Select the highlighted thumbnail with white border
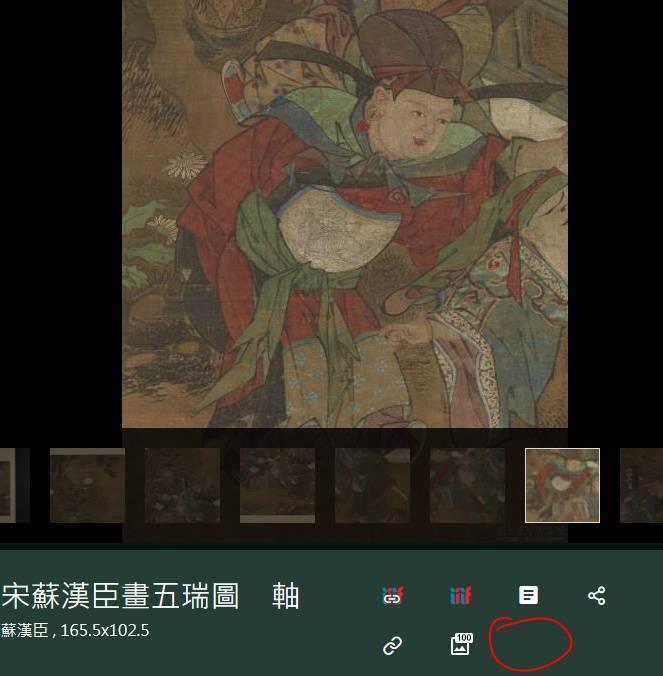This screenshot has height=676, width=663. tap(562, 485)
